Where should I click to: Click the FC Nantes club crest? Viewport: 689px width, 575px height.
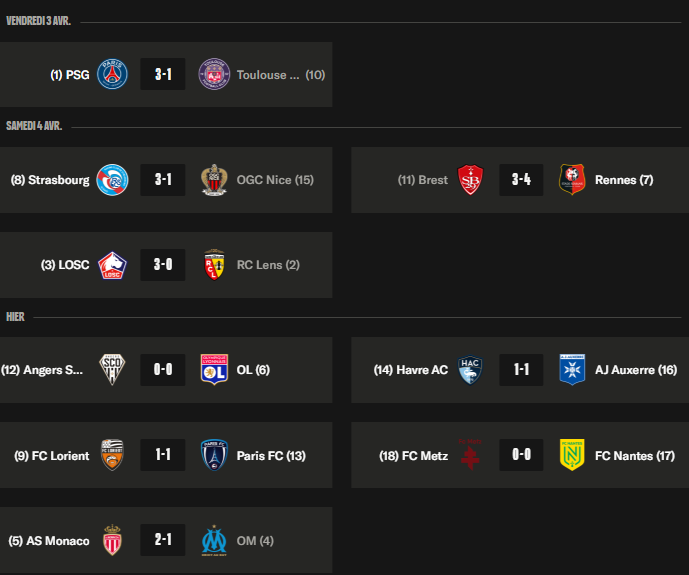click(x=572, y=456)
